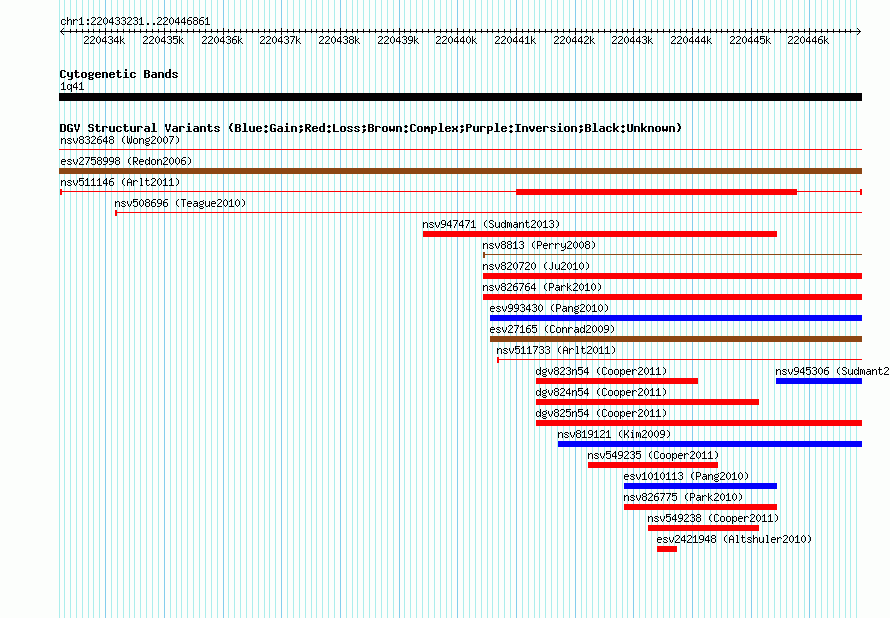Select the dgv825n54 (Cooper2011) red bar
890x618 pixels.
tap(699, 423)
